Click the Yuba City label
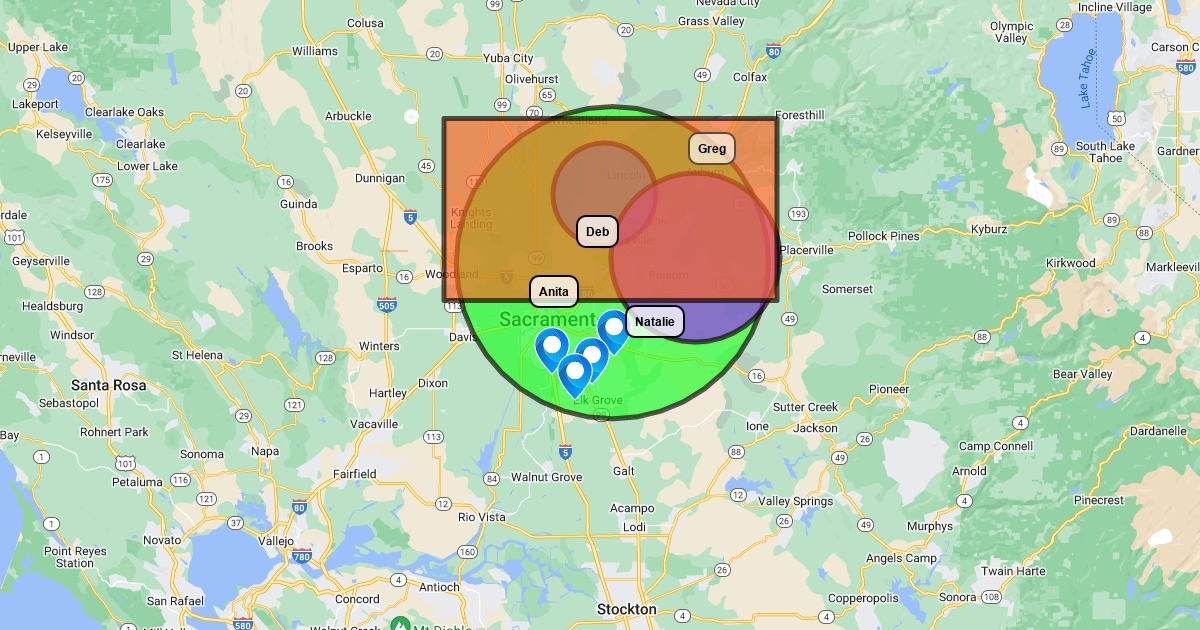Screen dimensions: 1200x630 click(x=508, y=58)
